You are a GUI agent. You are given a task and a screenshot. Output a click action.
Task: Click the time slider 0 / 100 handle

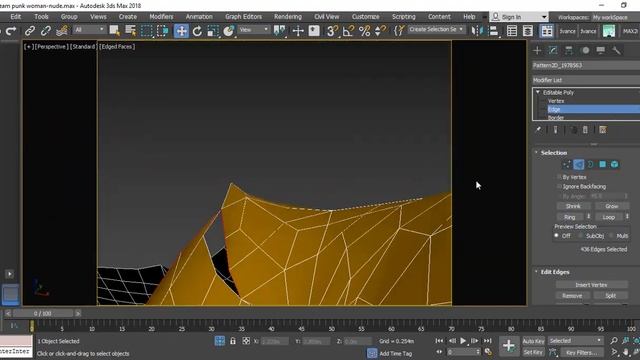click(x=43, y=313)
